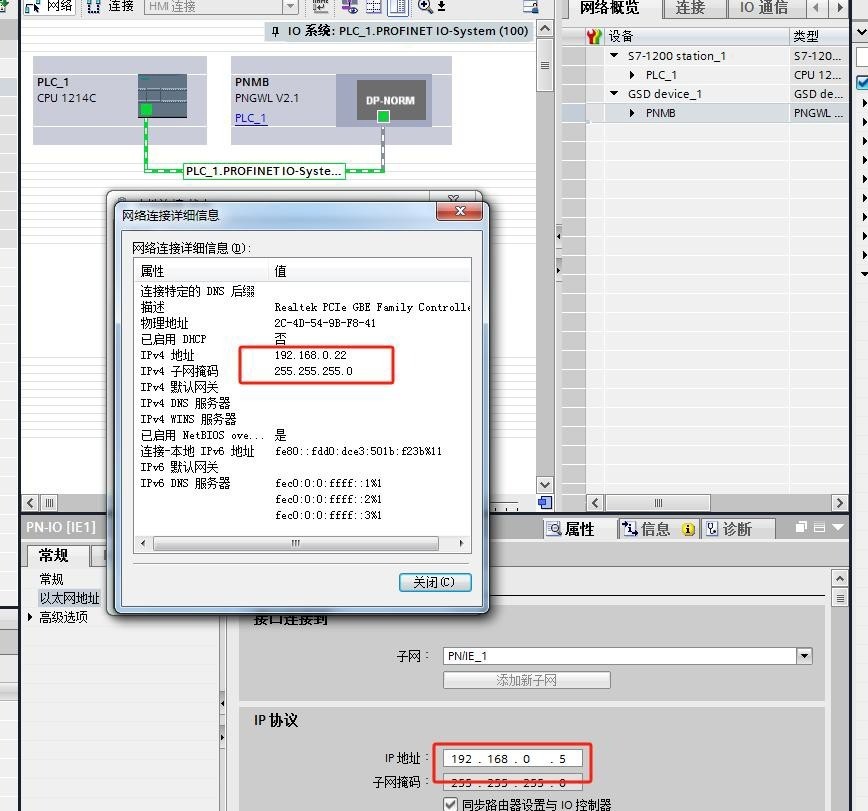This screenshot has height=811, width=868.
Task: Click the float-window icon in inspector header
Action: [x=801, y=527]
